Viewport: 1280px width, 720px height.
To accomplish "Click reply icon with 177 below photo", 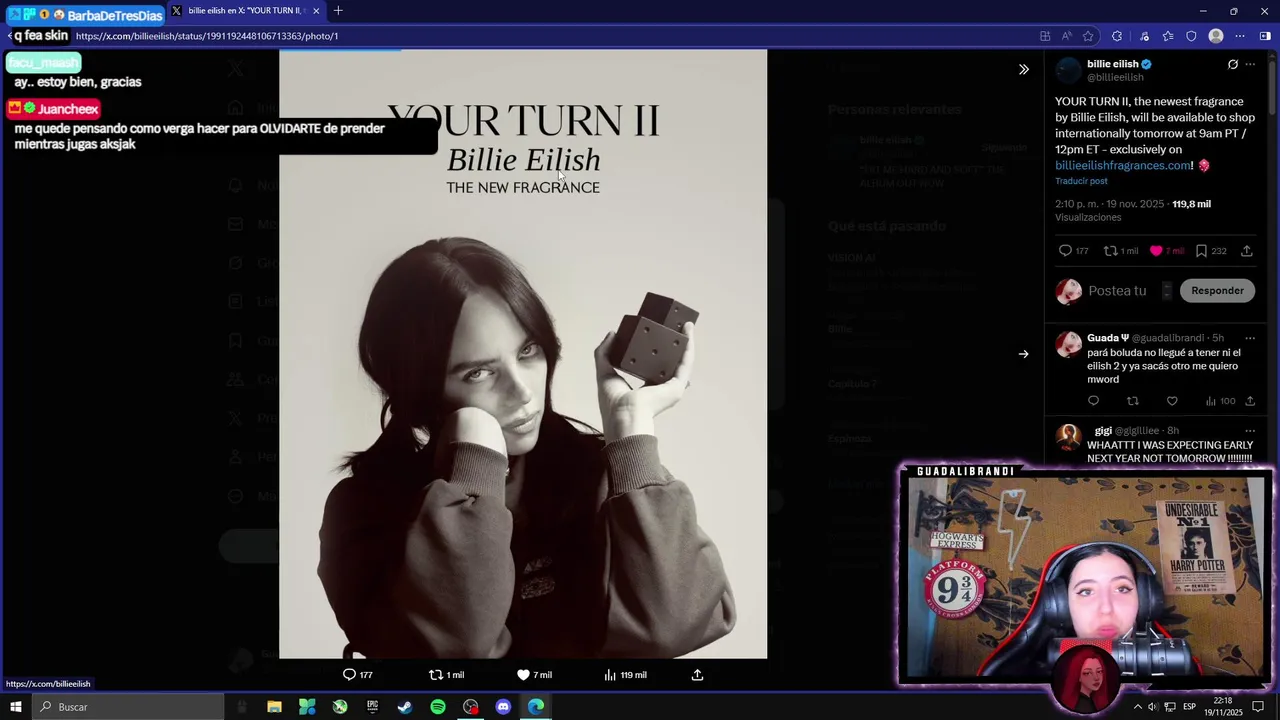I will coord(357,675).
